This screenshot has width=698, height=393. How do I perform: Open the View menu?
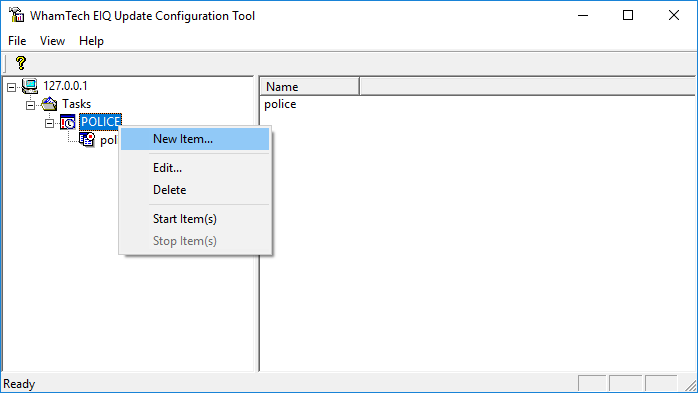coord(52,41)
